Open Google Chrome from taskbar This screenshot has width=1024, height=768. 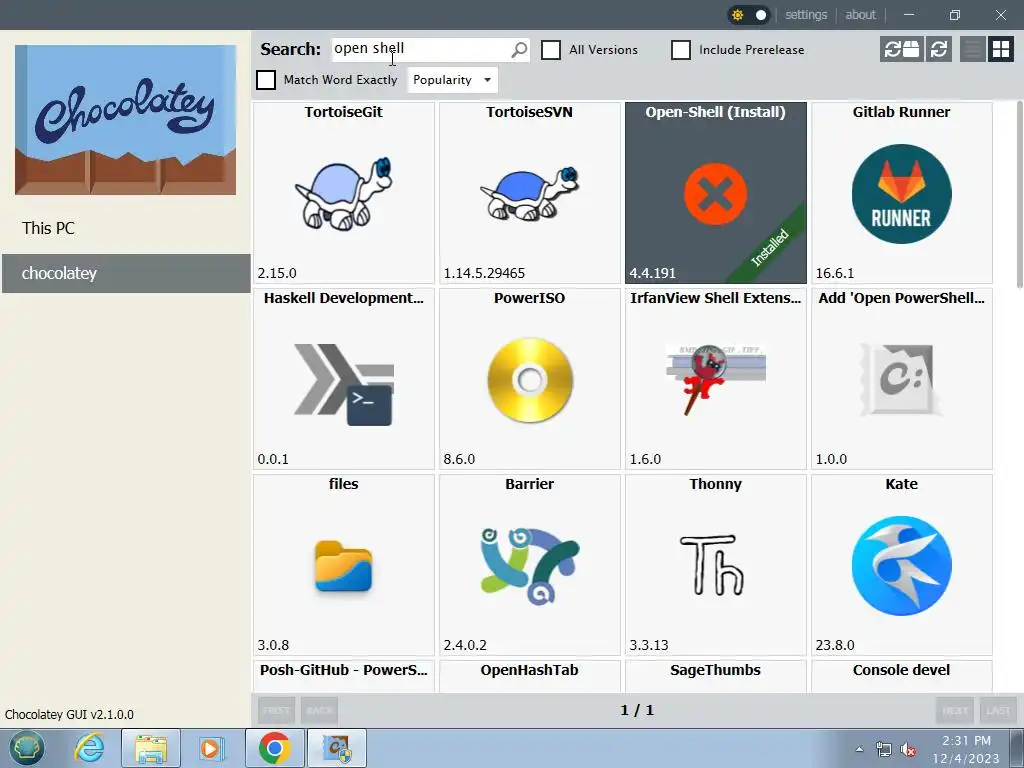pyautogui.click(x=274, y=748)
